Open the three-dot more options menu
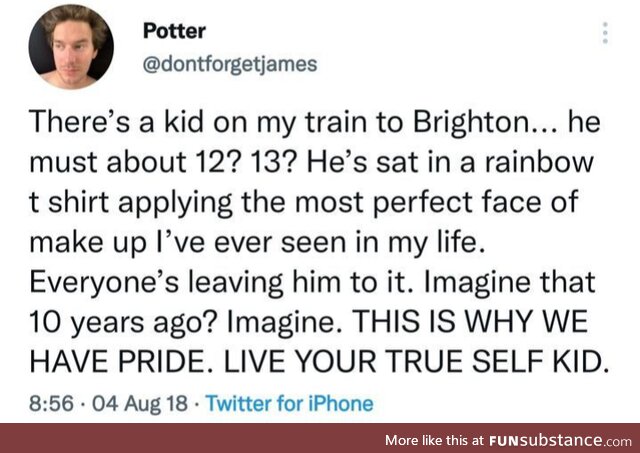The width and height of the screenshot is (640, 453). tap(605, 33)
